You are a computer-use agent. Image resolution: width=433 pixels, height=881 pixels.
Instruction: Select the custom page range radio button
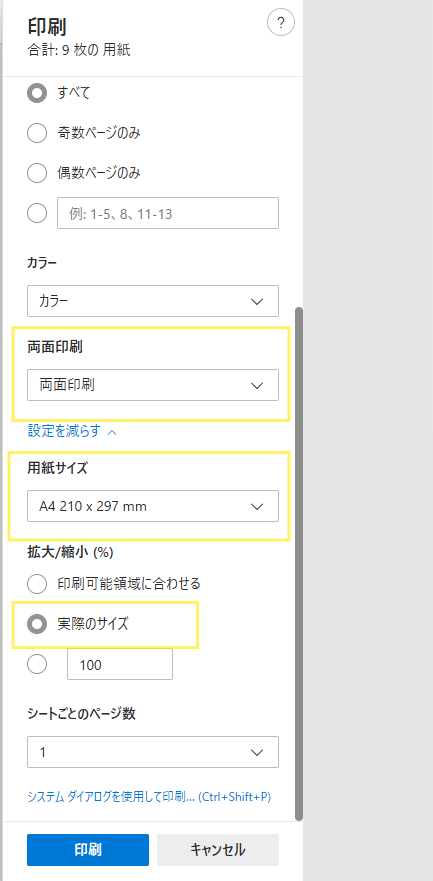coord(37,213)
